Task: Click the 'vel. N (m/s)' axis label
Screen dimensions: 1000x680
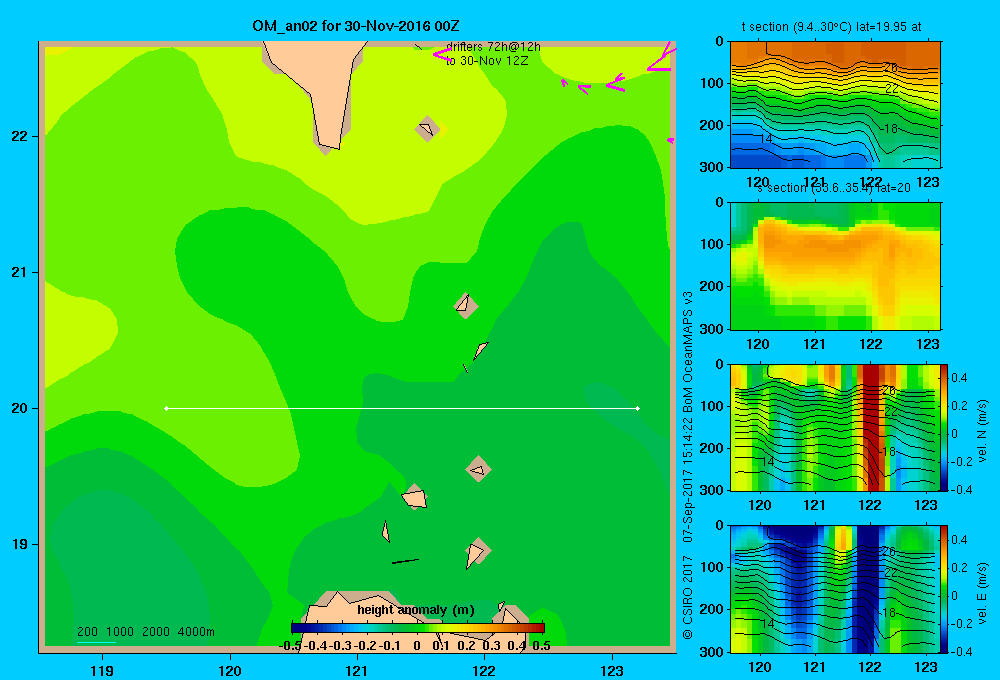Action: [982, 431]
